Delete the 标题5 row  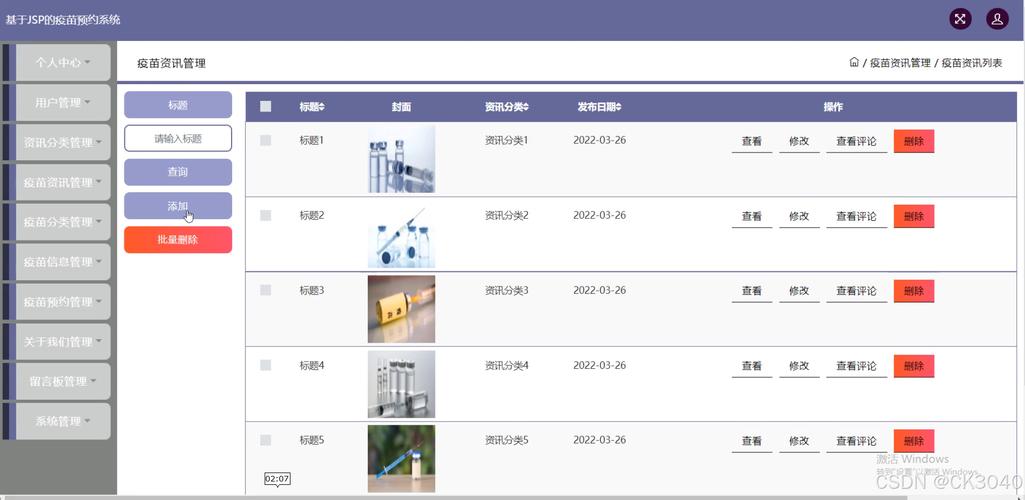click(914, 441)
